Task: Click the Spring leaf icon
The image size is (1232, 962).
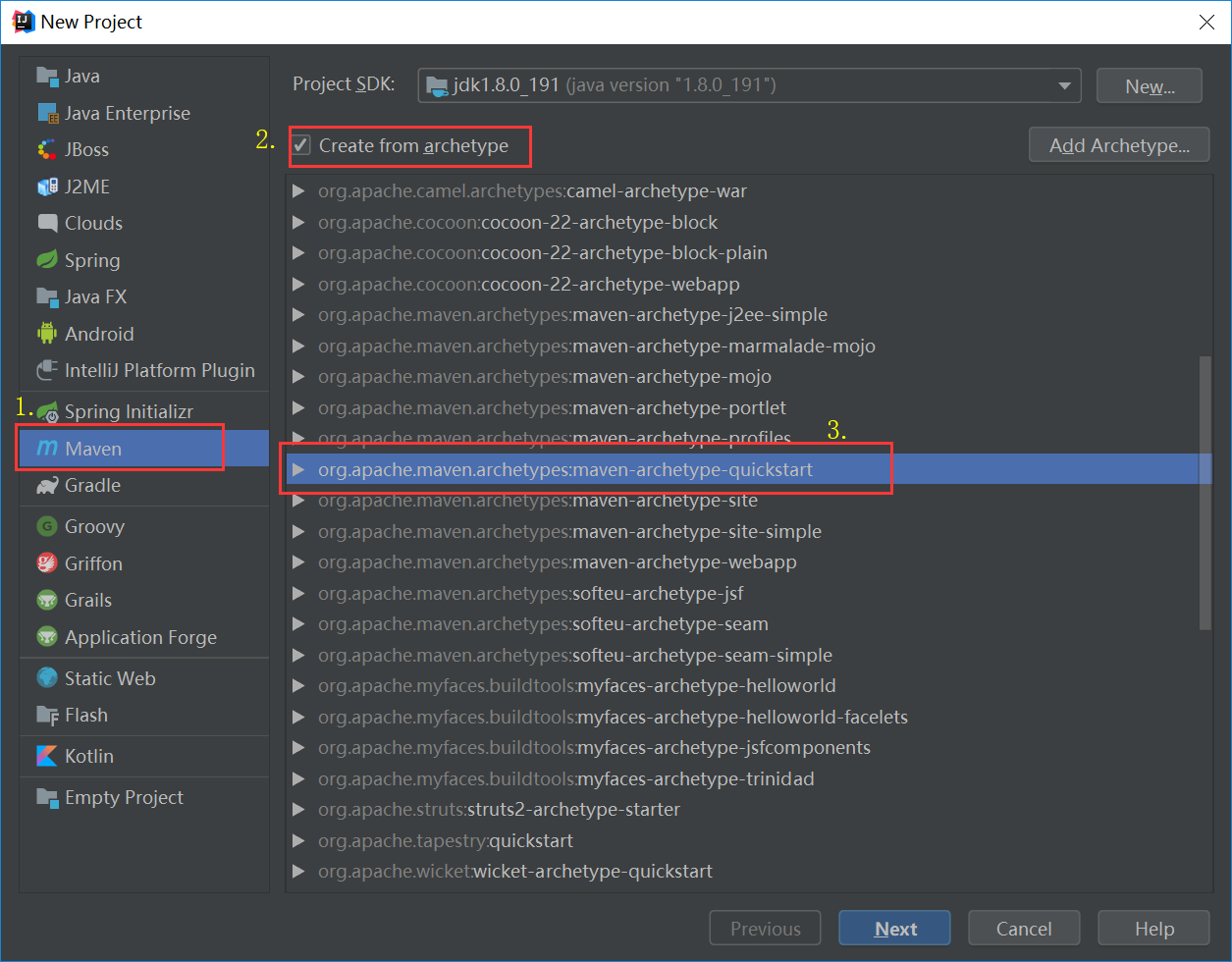Action: pos(47,260)
